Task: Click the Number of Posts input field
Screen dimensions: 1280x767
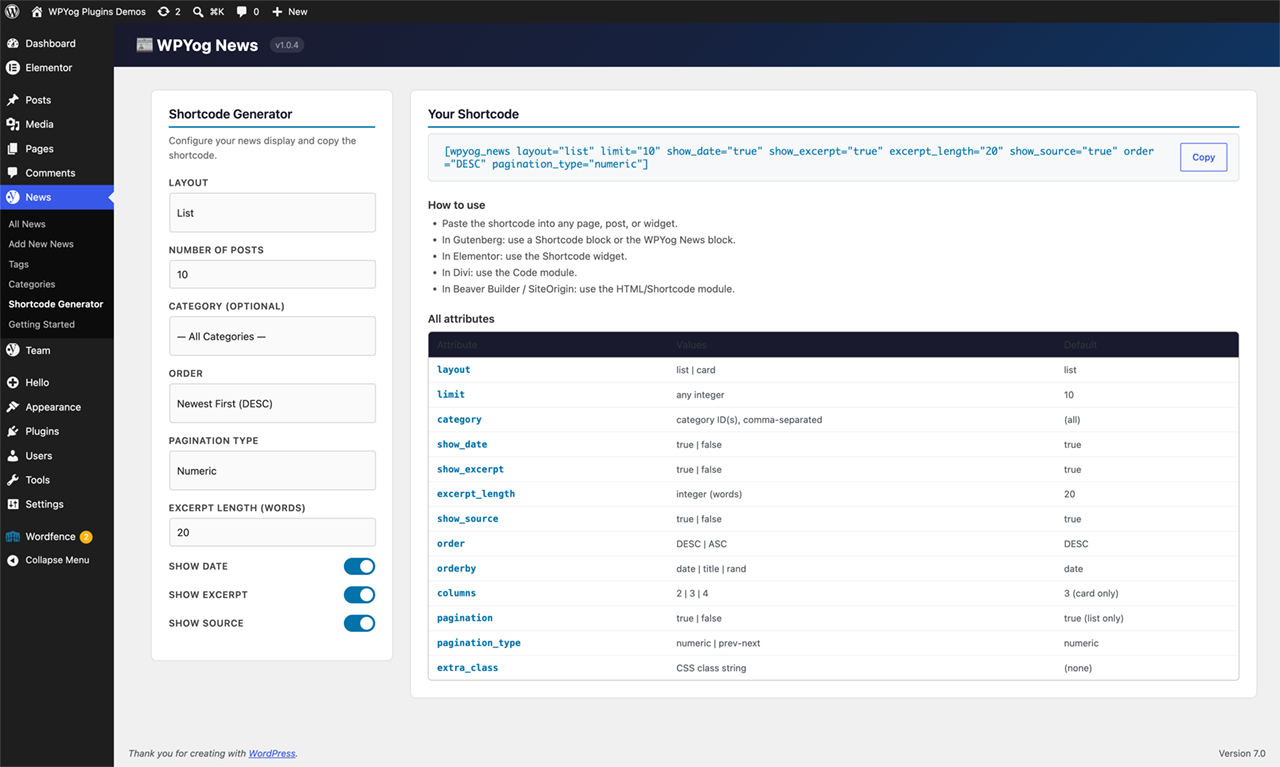Action: click(x=272, y=274)
